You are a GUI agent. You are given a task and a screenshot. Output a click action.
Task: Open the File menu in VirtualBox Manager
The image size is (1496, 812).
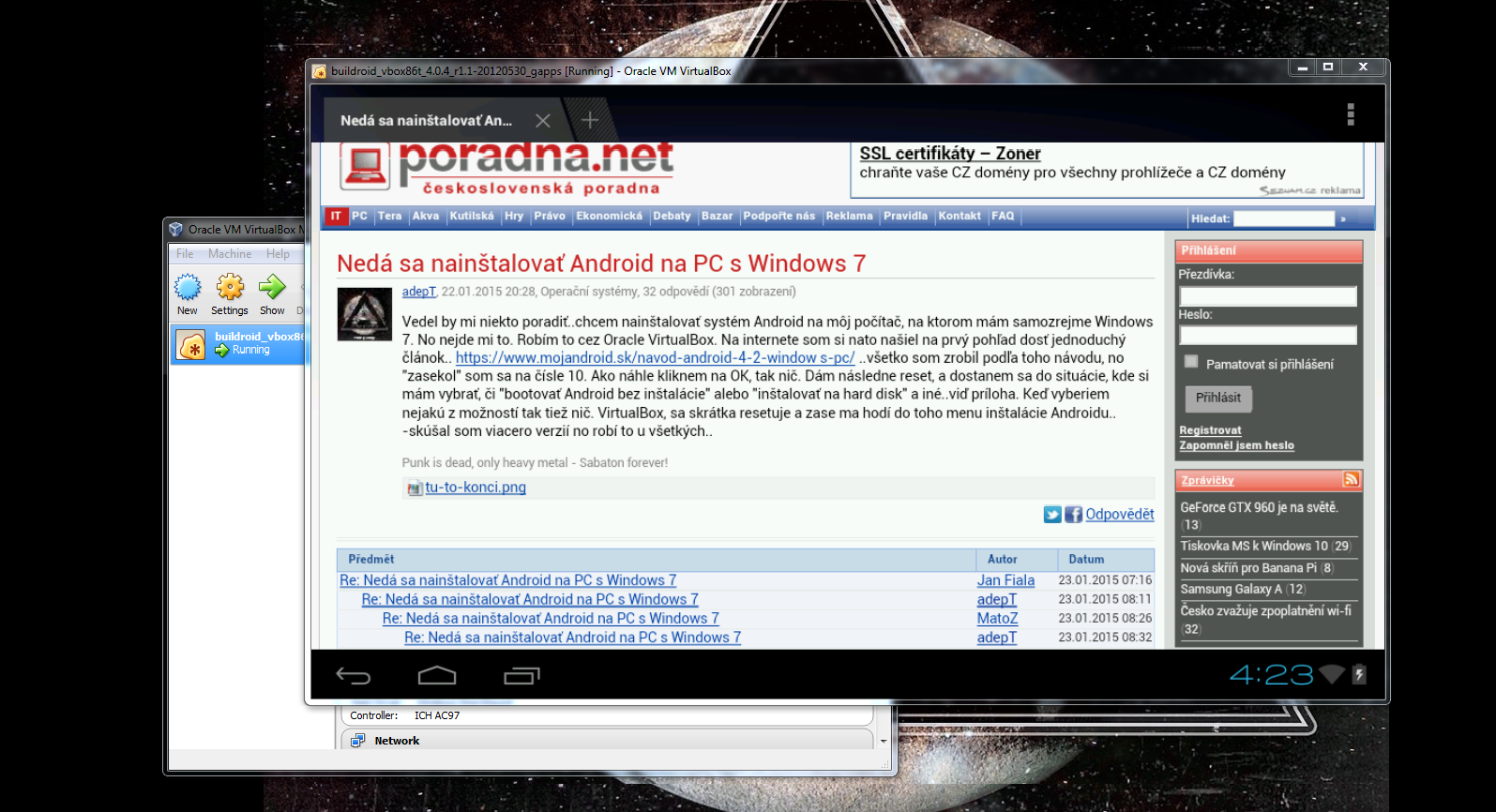click(185, 254)
